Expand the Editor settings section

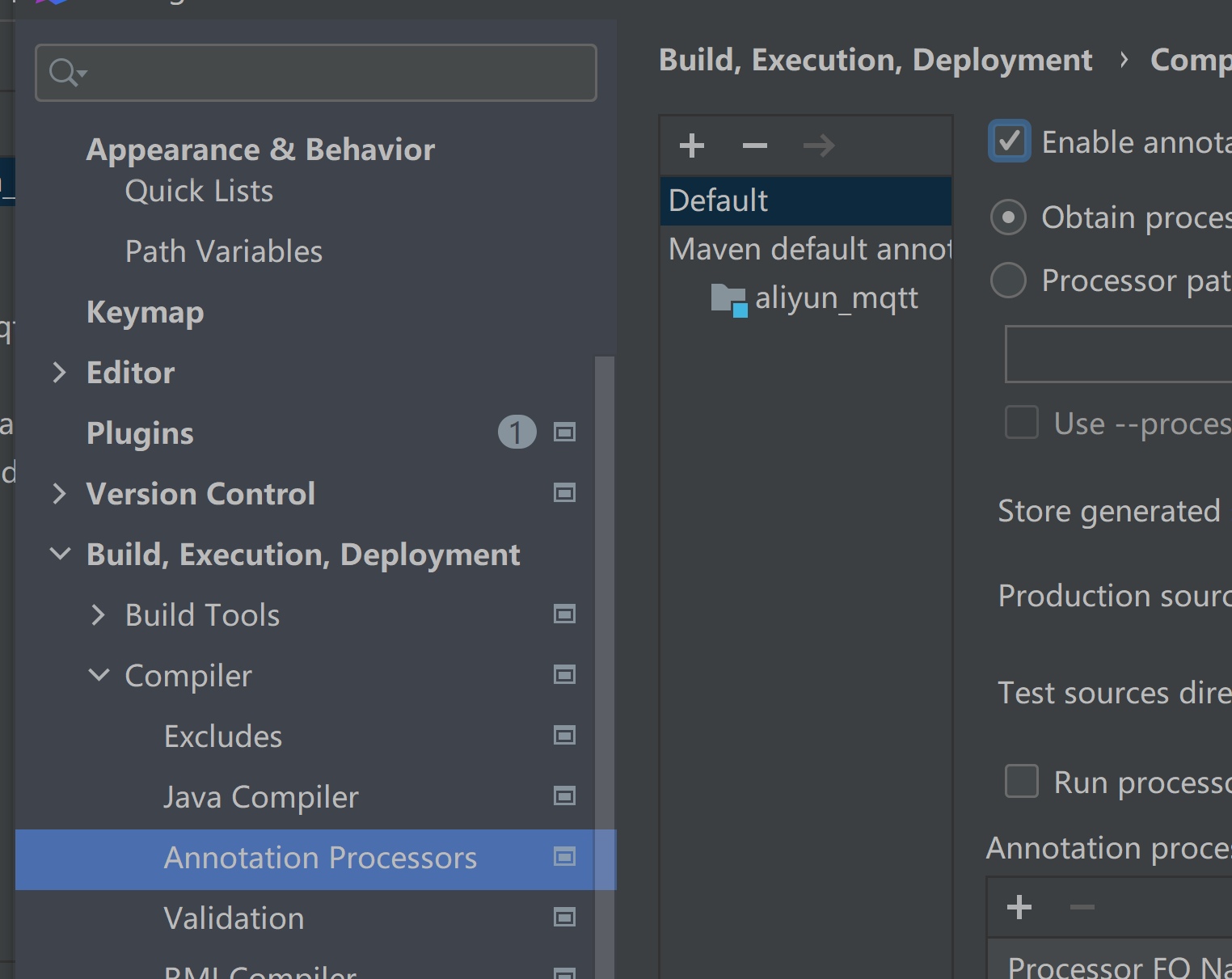[x=59, y=373]
